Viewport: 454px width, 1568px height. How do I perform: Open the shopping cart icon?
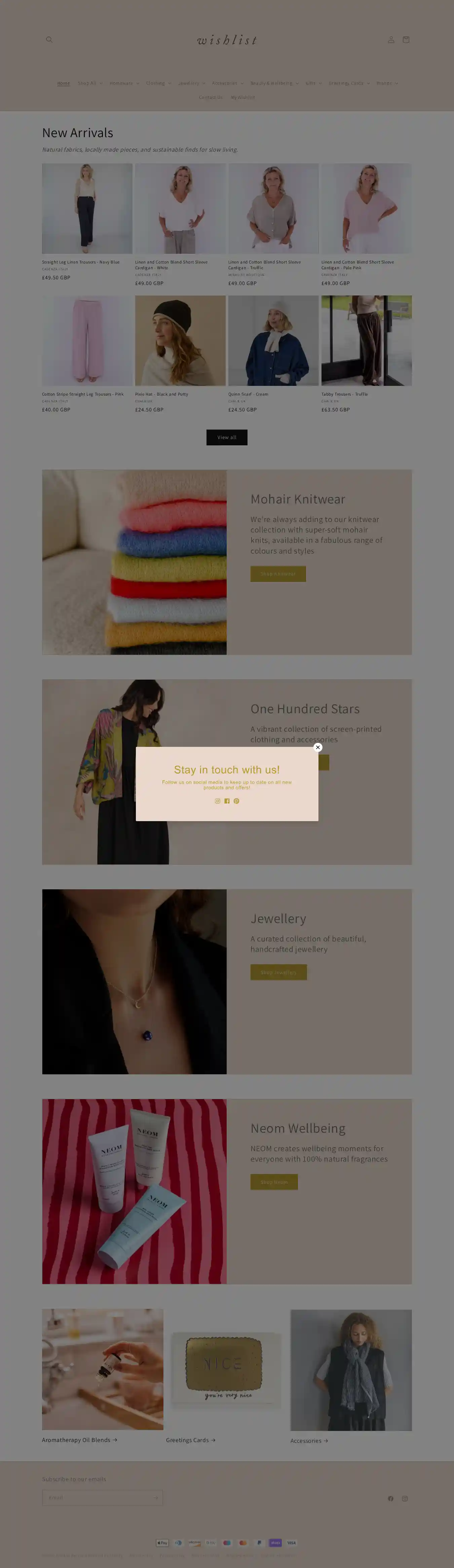406,40
